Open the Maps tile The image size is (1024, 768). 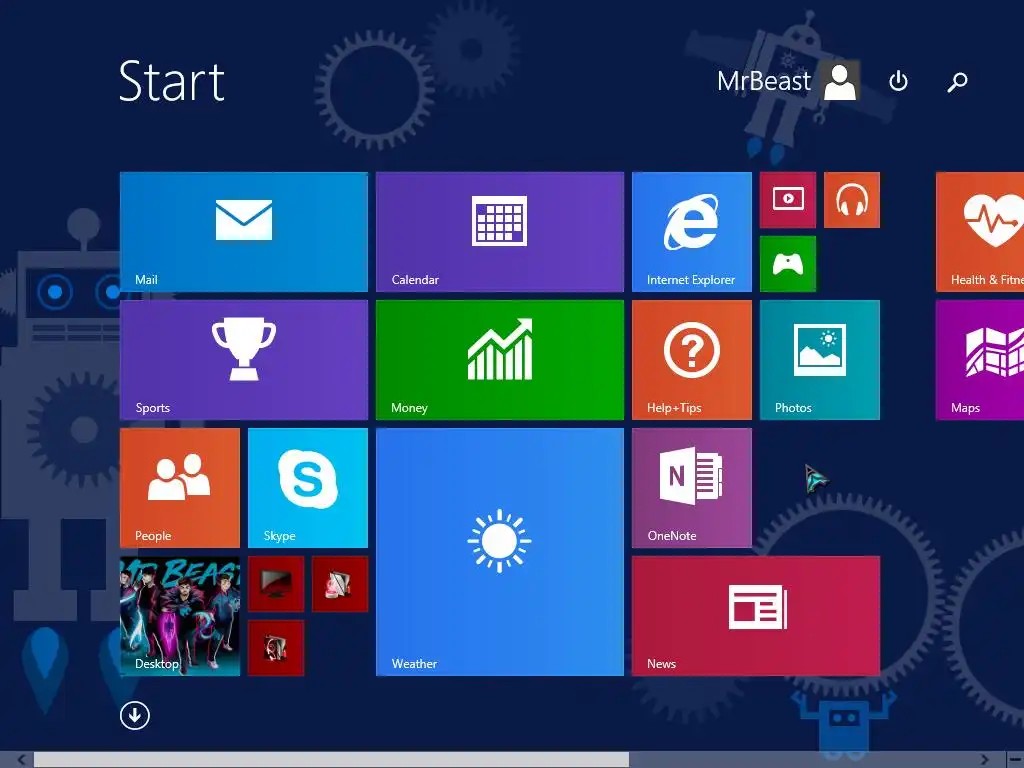(980, 360)
